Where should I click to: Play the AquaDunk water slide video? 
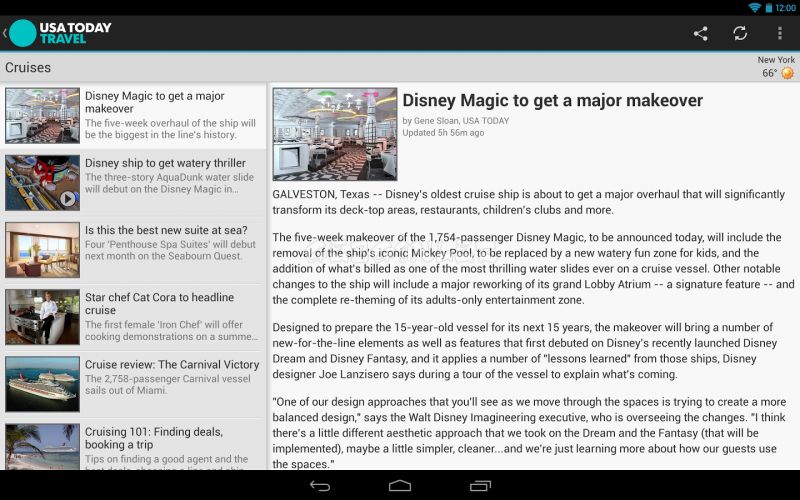coord(68,199)
